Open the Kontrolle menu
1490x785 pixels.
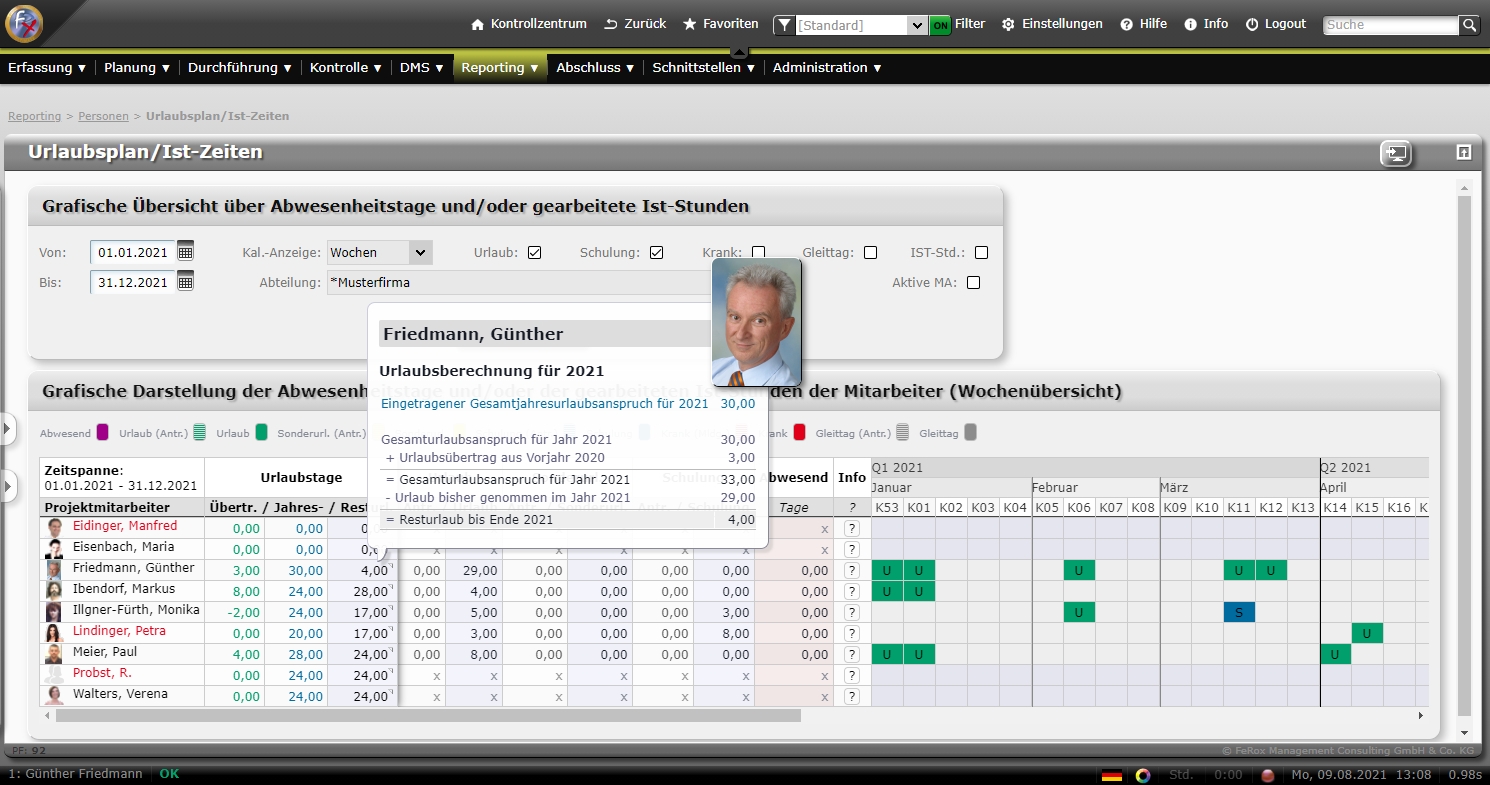click(346, 68)
